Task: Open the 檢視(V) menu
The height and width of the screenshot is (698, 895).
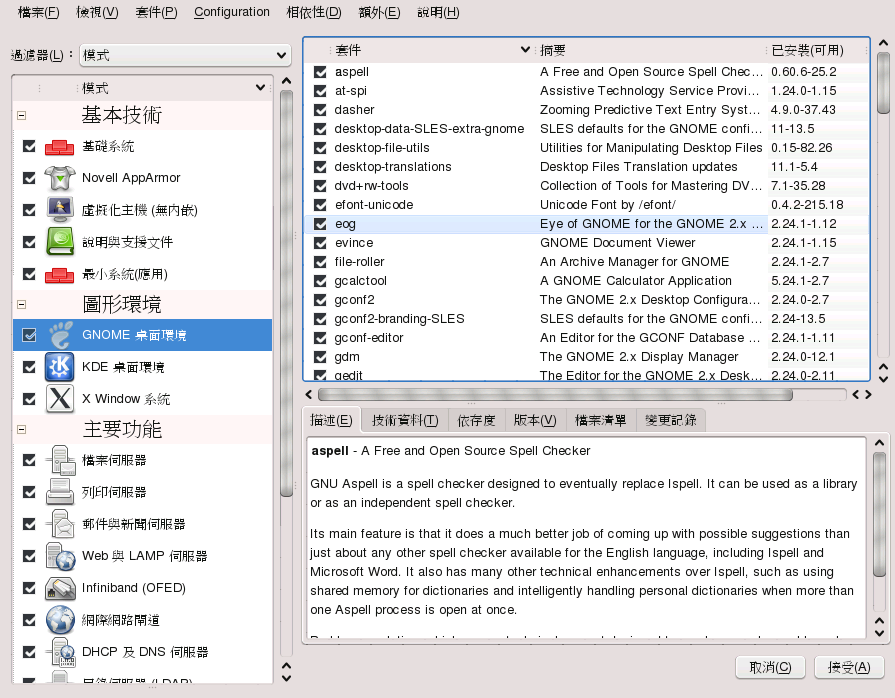Action: click(97, 12)
